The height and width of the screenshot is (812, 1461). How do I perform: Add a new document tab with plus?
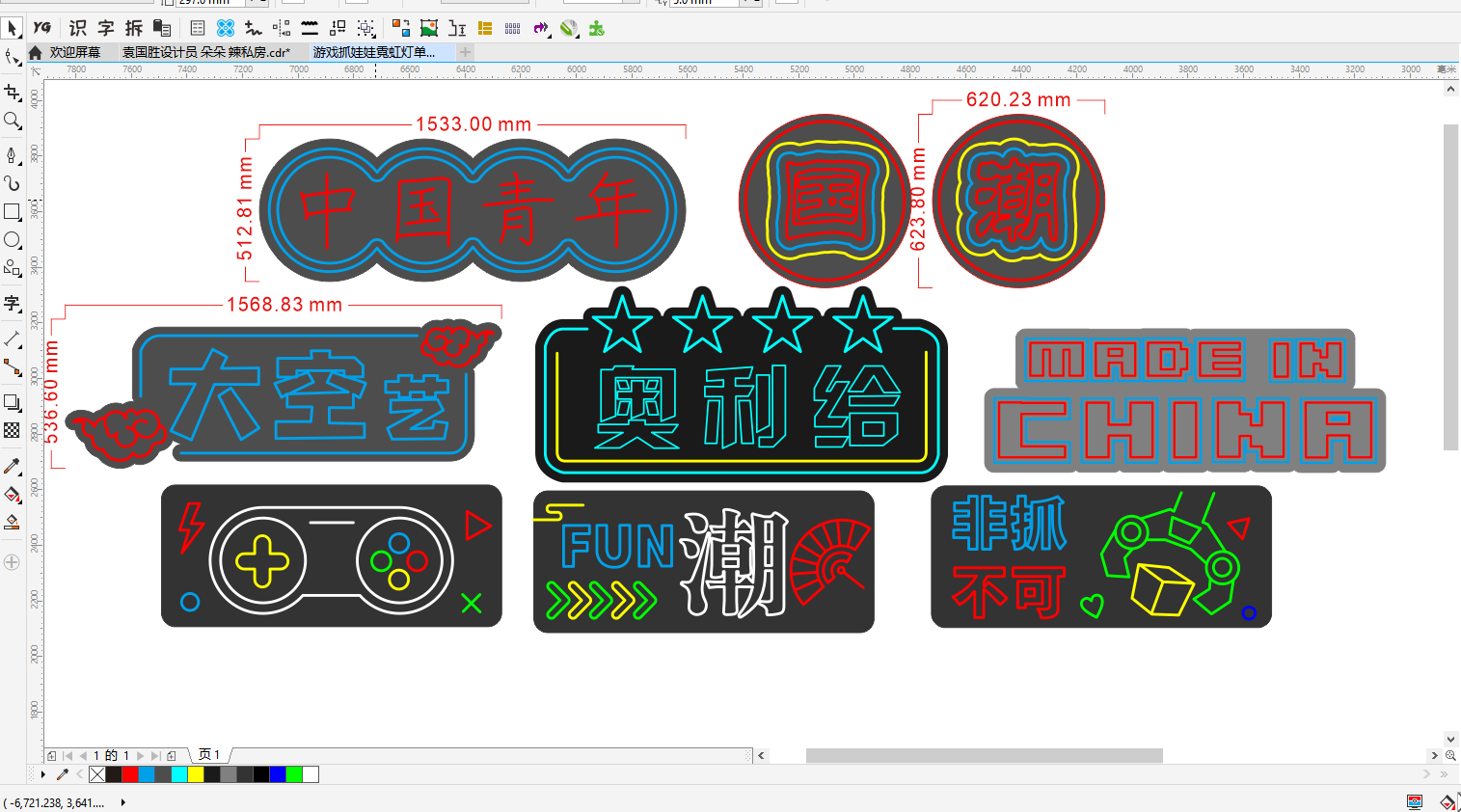(465, 52)
